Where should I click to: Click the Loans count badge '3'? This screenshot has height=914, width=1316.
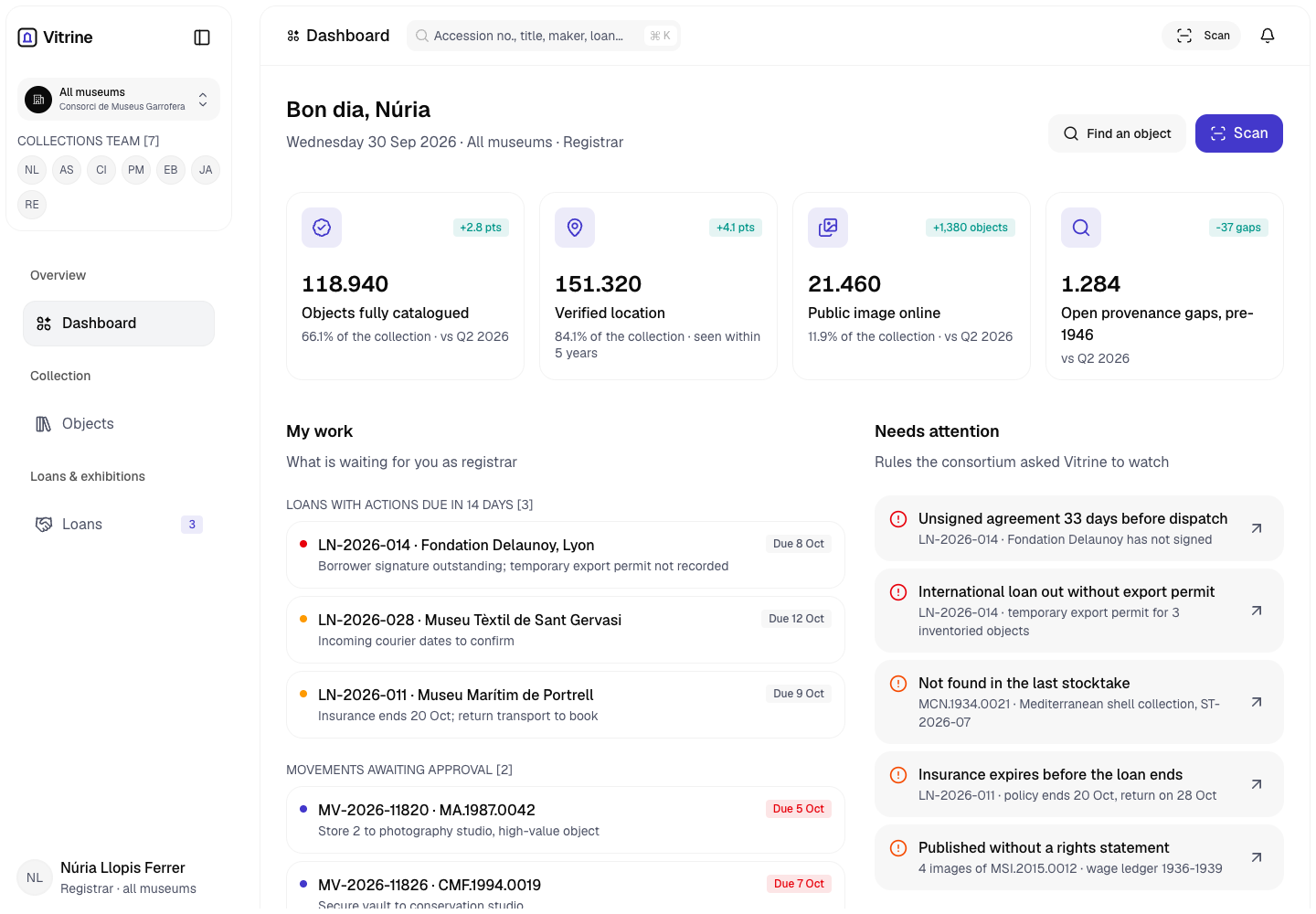(192, 525)
